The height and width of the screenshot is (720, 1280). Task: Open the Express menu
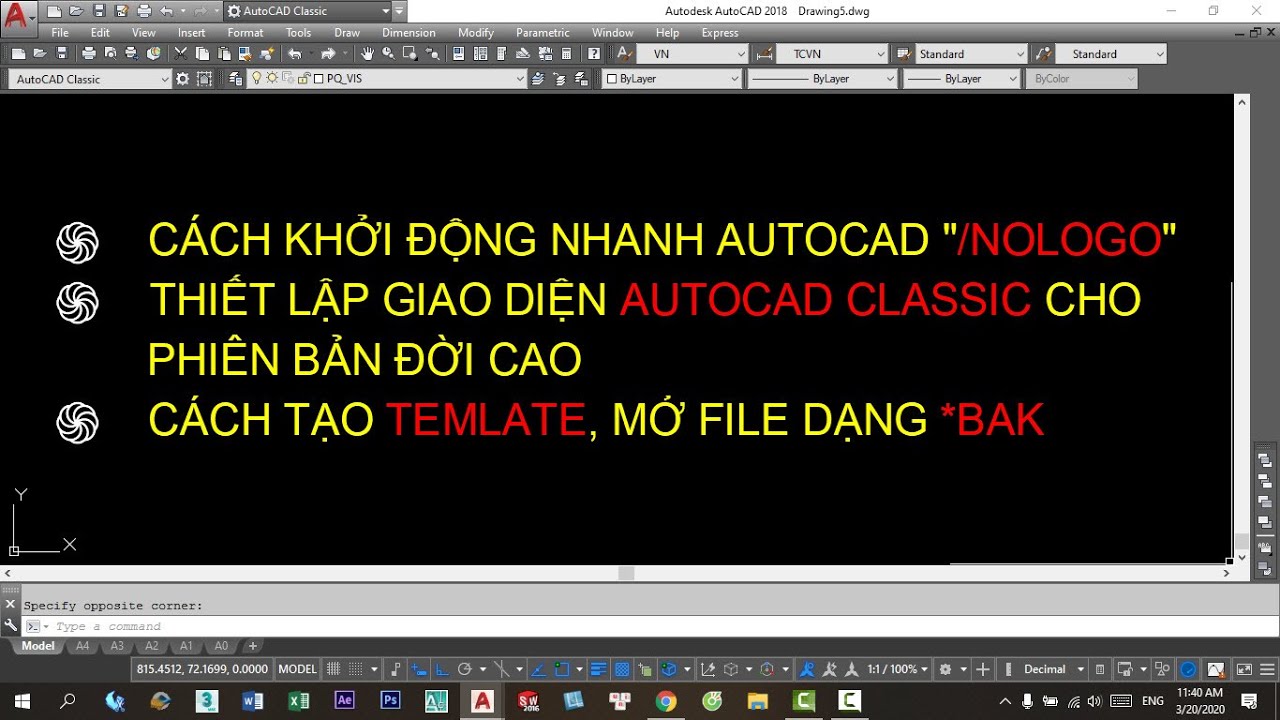[x=720, y=33]
